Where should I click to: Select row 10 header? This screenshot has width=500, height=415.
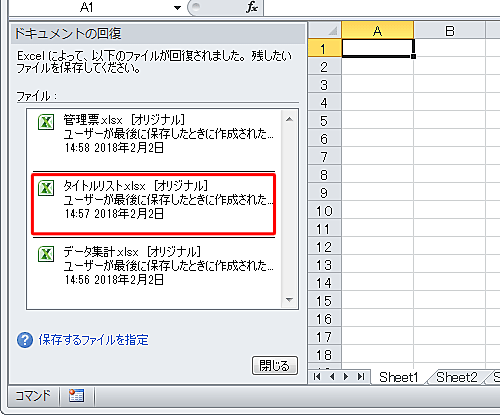[x=325, y=211]
